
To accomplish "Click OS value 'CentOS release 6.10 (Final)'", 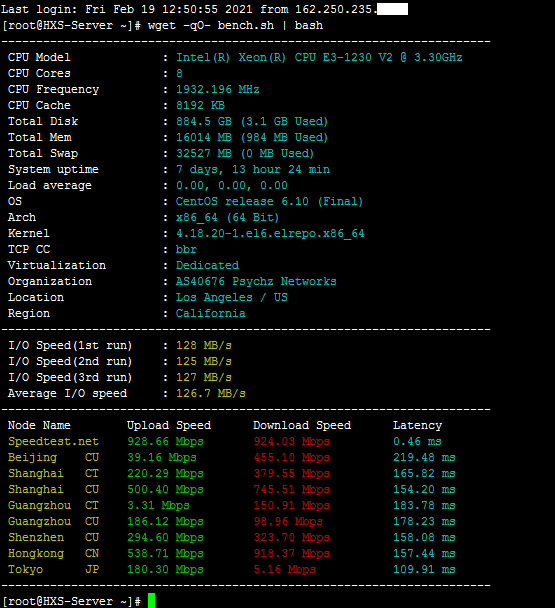I will (x=270, y=201).
